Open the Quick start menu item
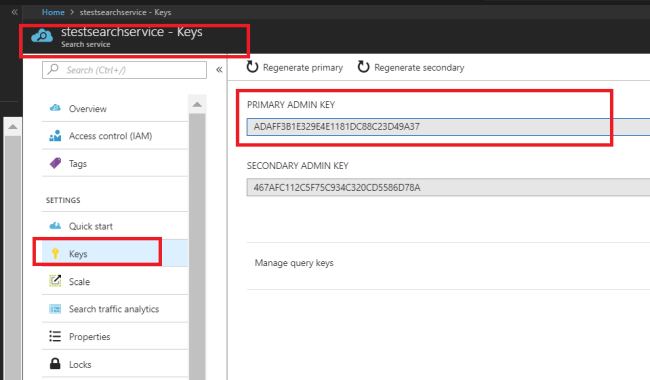 pyautogui.click(x=115, y=226)
